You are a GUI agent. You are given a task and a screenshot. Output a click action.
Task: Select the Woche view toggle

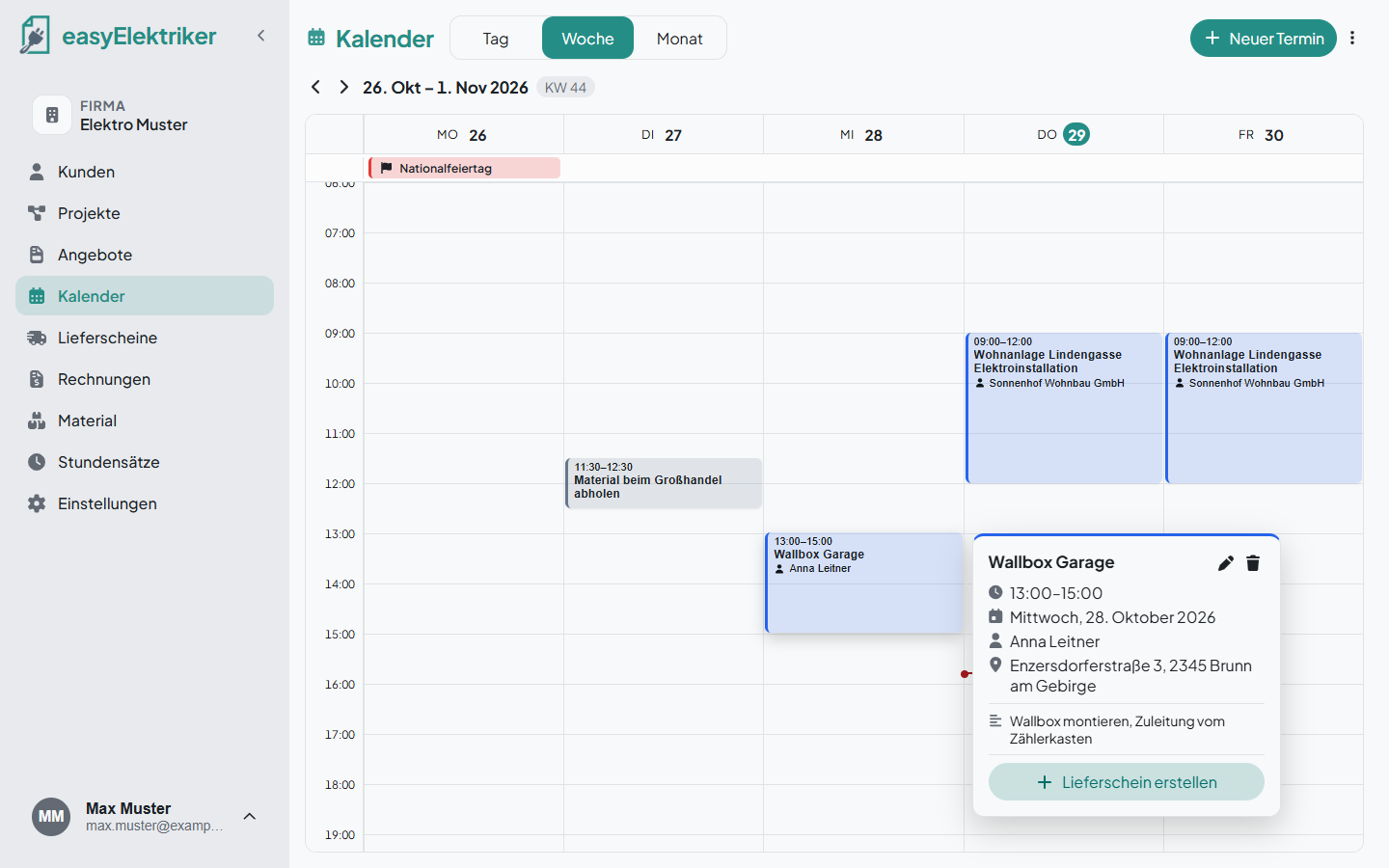(587, 39)
